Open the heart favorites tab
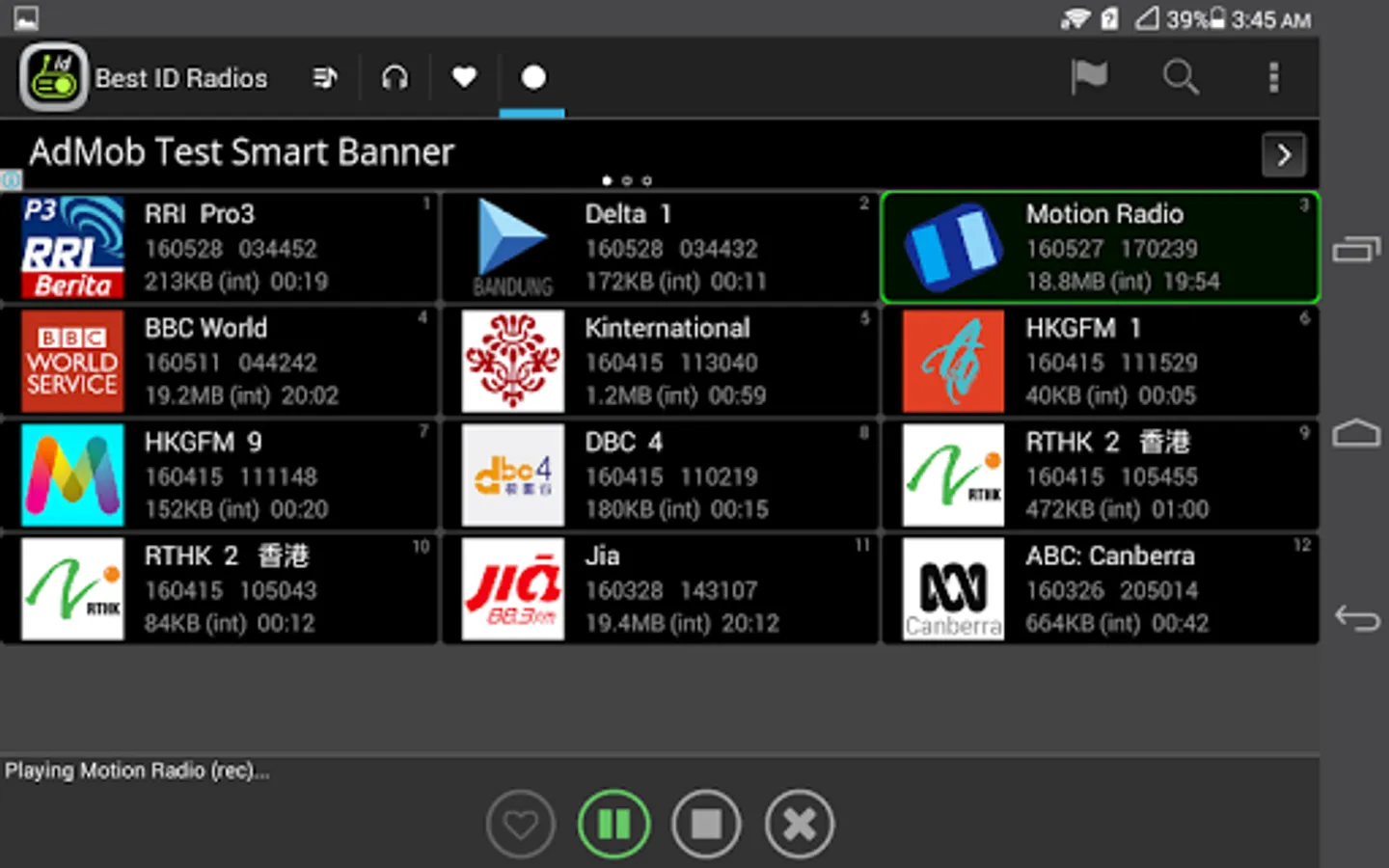 tap(464, 77)
